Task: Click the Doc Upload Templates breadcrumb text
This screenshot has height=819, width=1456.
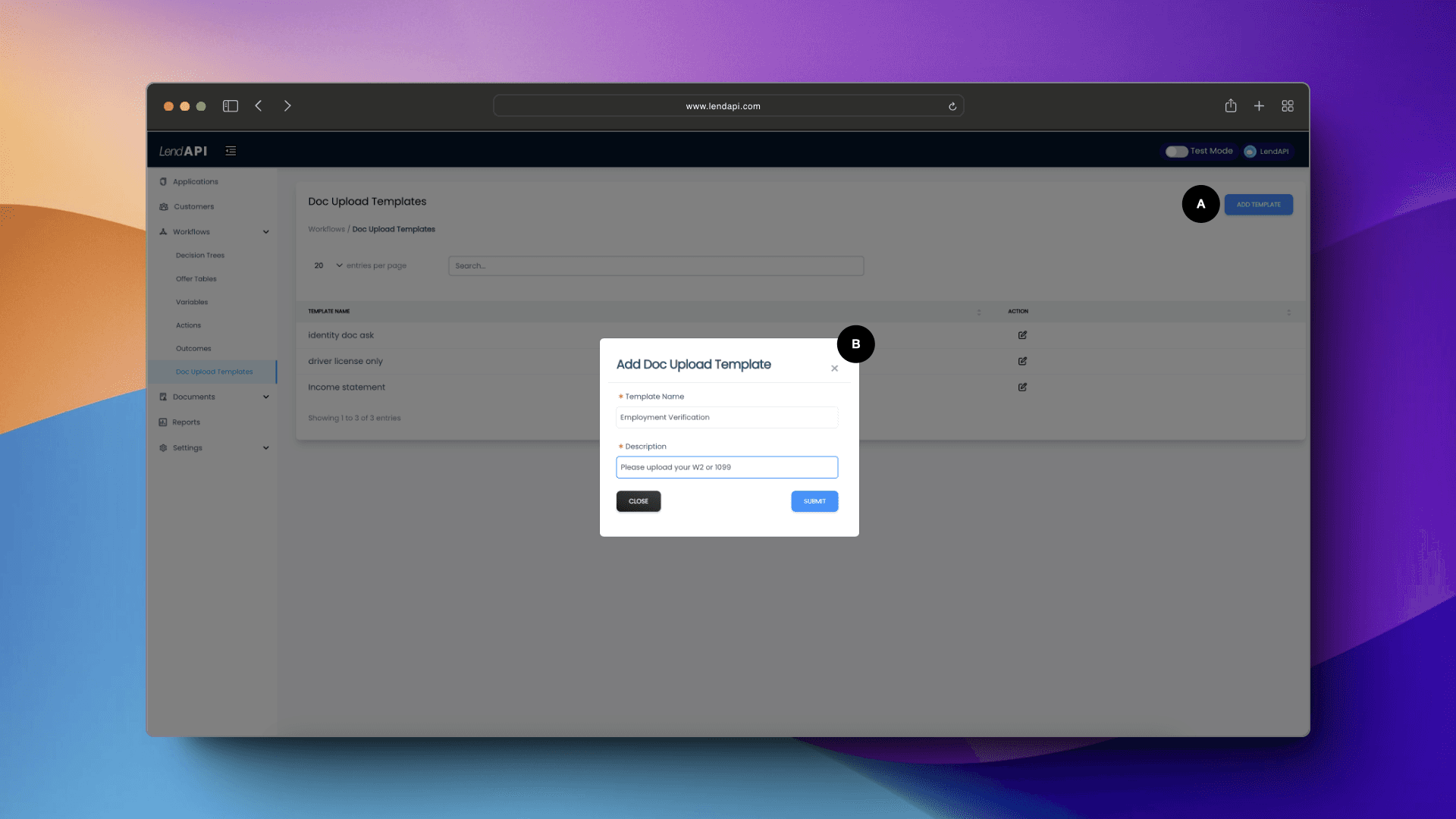Action: click(x=394, y=229)
